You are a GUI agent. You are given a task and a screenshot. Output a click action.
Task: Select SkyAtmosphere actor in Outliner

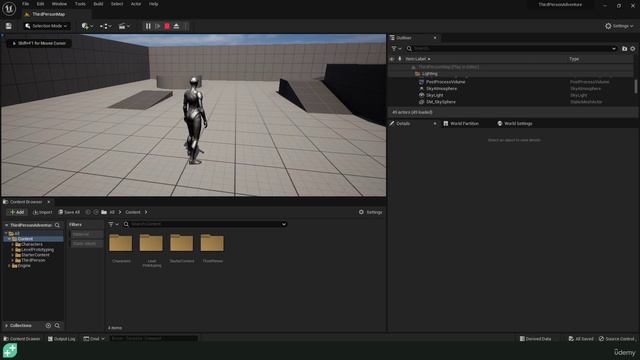tap(441, 89)
